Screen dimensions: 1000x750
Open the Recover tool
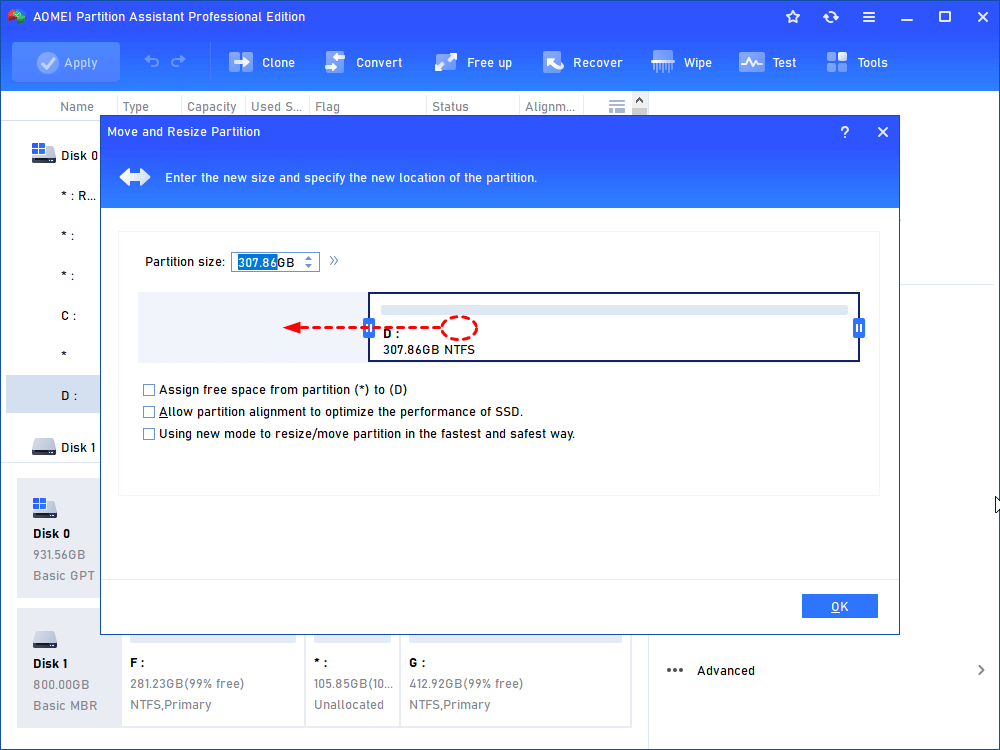(x=582, y=62)
